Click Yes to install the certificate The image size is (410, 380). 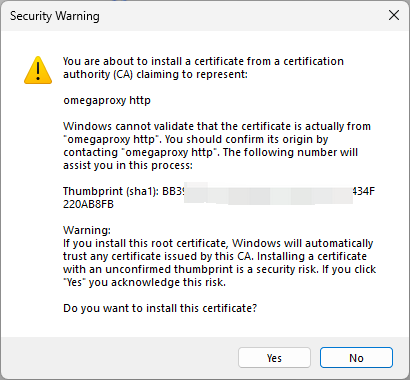274,358
